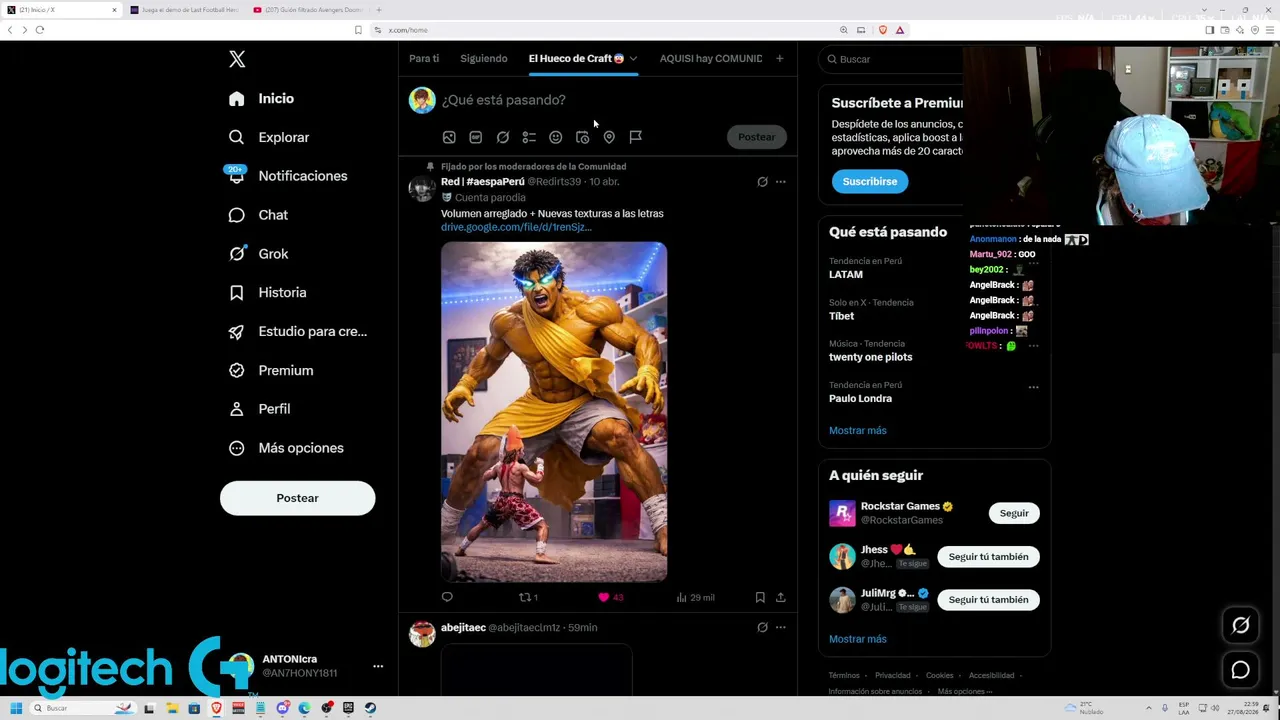Click the Brave Shields icon in address bar

(882, 30)
